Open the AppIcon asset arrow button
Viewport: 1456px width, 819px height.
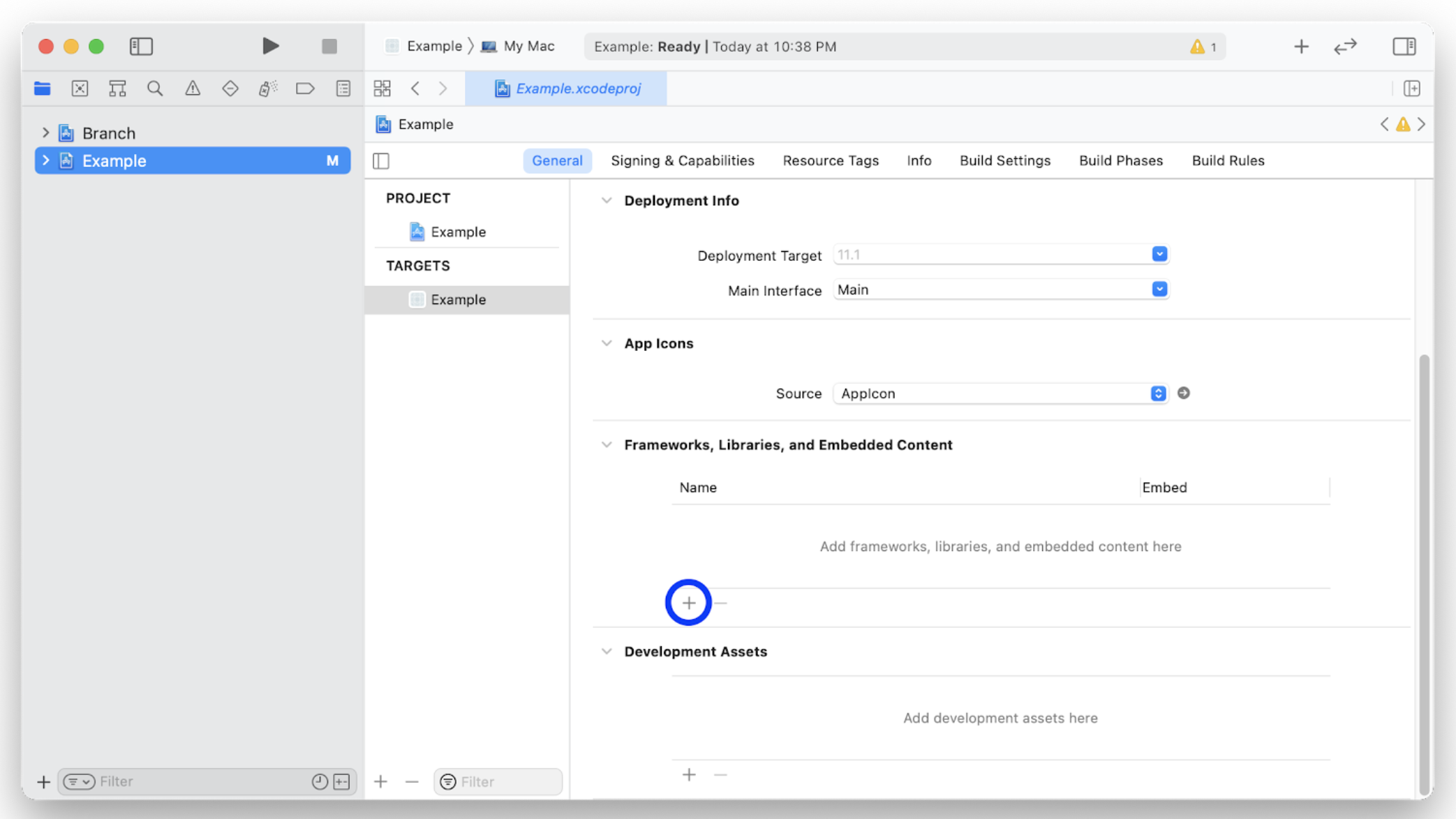[1183, 393]
